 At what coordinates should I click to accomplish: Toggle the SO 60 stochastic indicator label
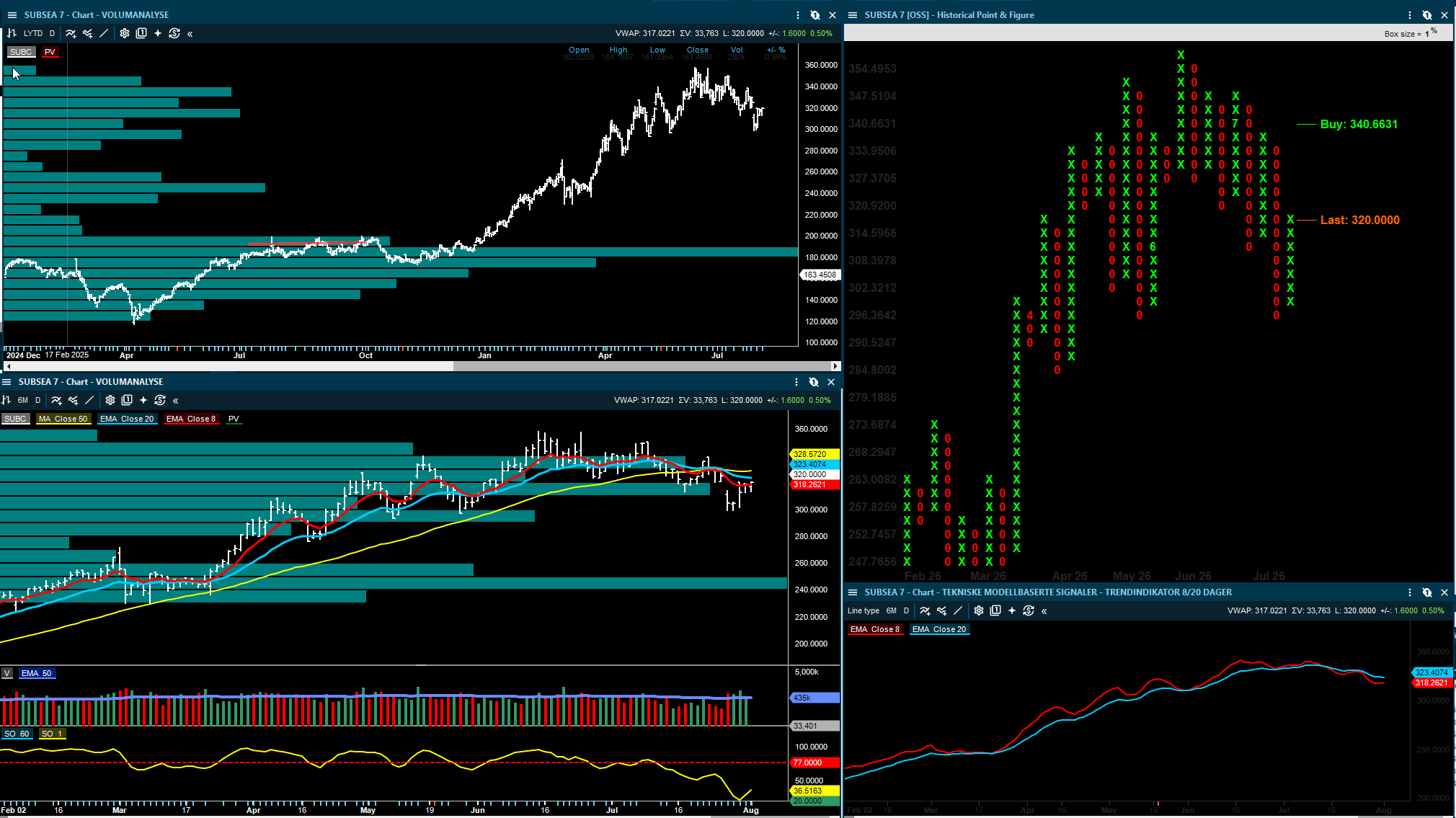pos(17,734)
